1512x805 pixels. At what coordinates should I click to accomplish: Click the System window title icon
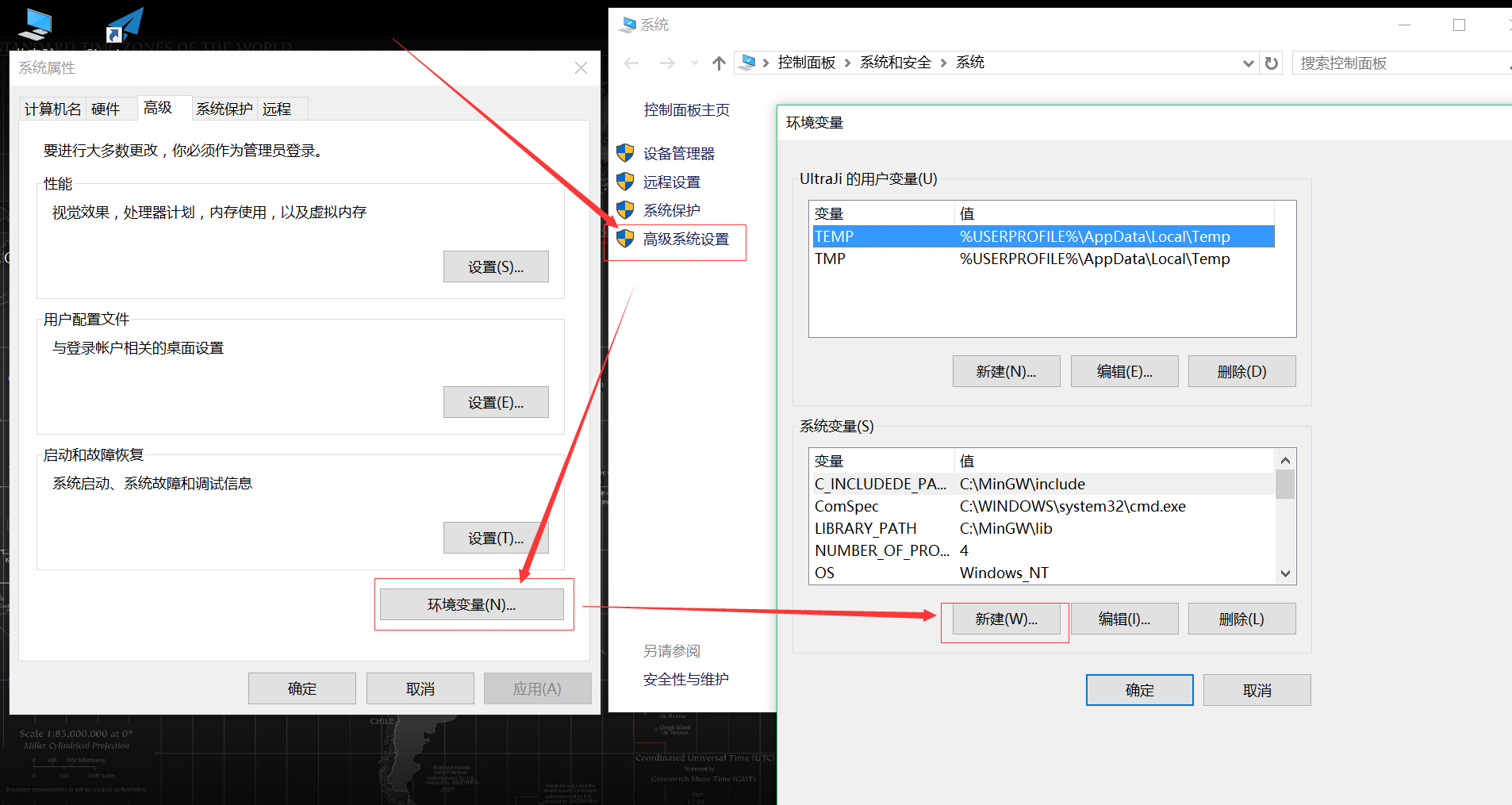(628, 25)
